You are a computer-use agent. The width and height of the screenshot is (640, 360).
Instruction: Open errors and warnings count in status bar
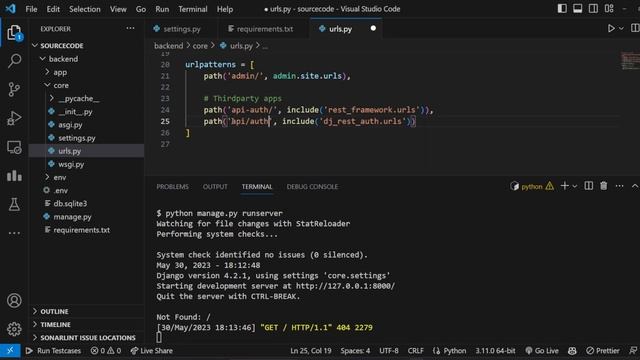coord(106,351)
